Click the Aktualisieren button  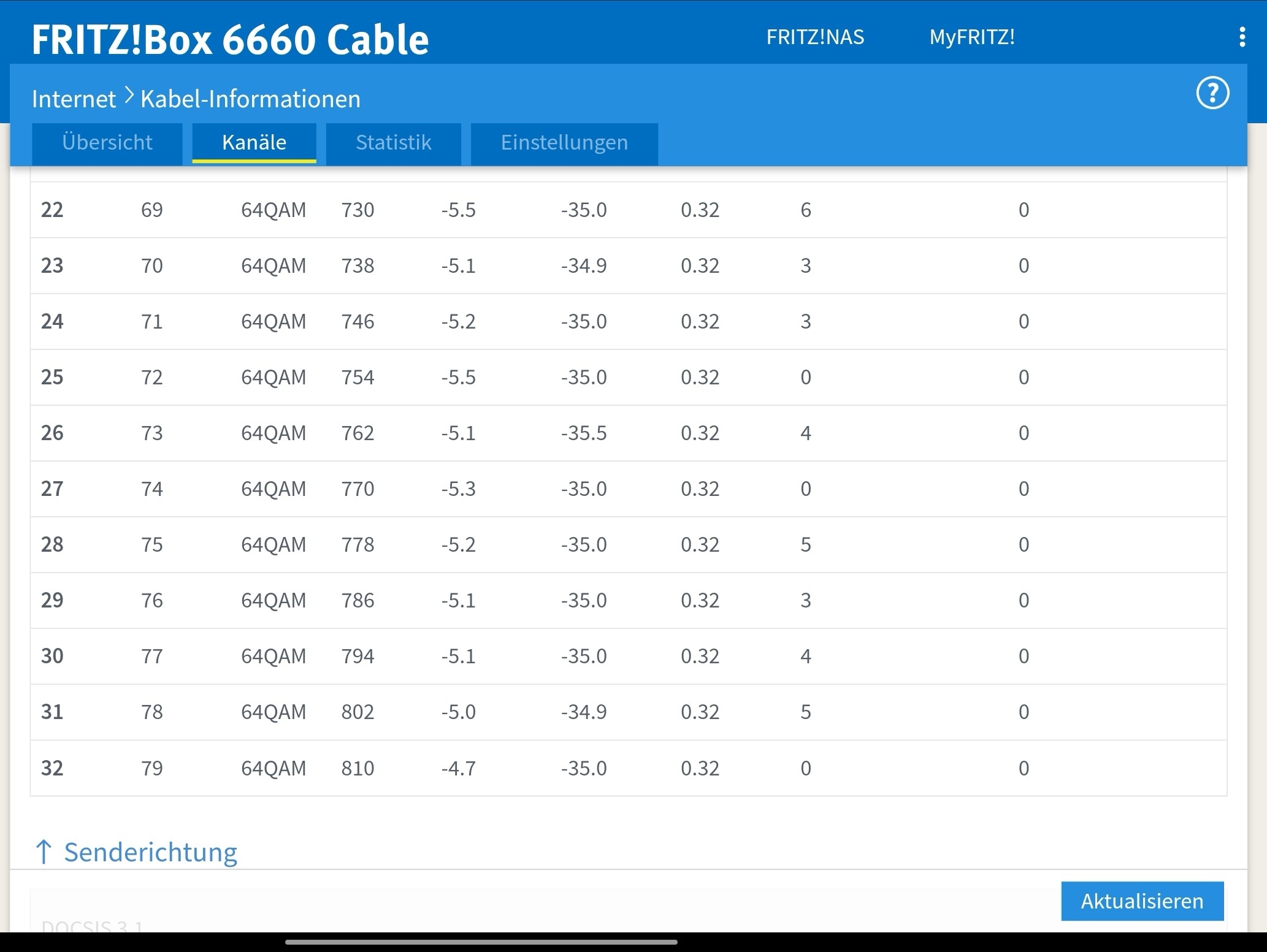point(1143,901)
